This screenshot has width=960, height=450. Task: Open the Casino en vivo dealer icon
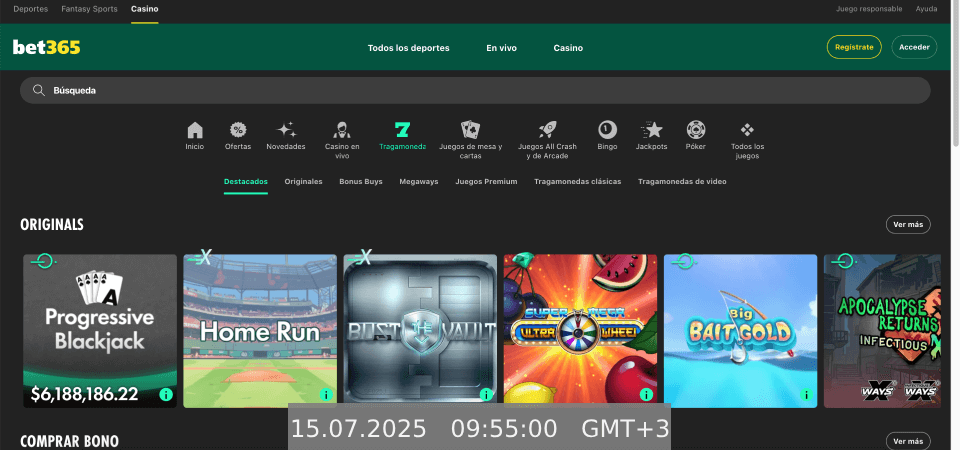(x=342, y=130)
